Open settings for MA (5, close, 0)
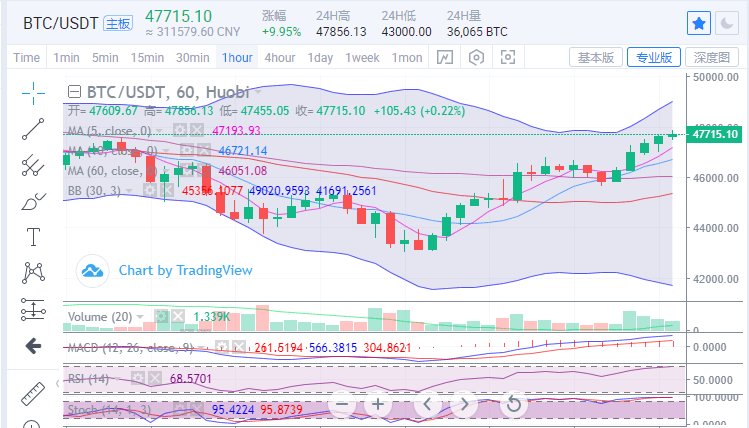 (180, 130)
